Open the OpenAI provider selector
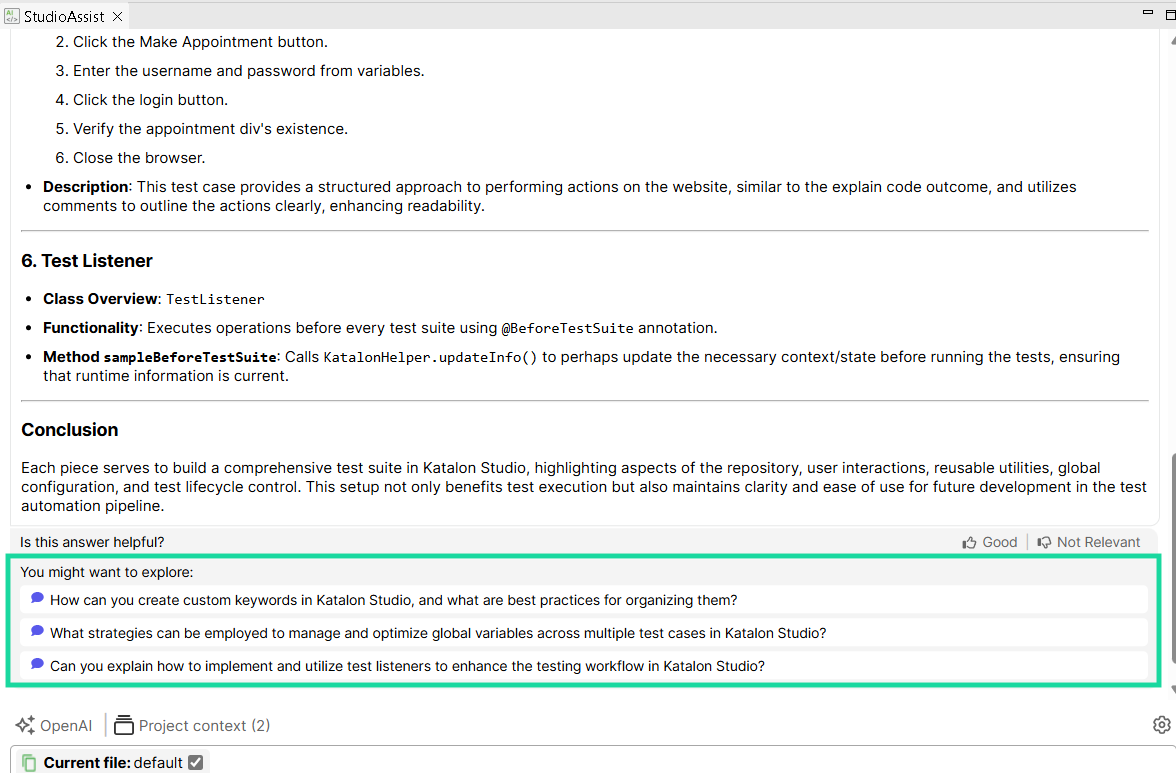This screenshot has height=773, width=1176. tap(66, 725)
